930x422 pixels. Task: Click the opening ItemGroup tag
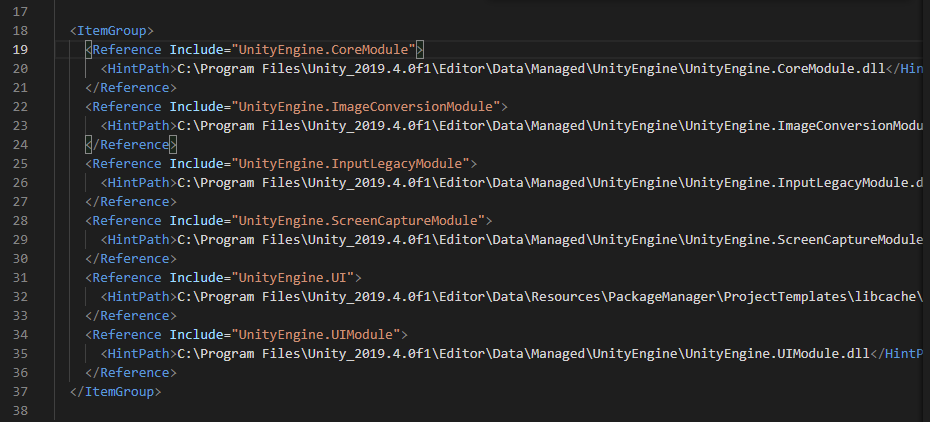[112, 30]
